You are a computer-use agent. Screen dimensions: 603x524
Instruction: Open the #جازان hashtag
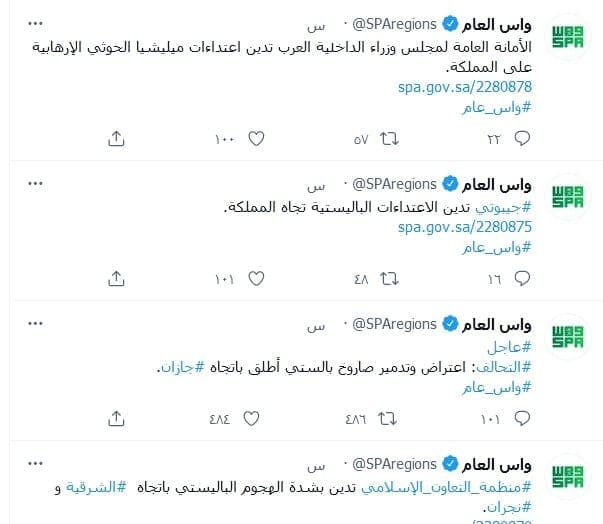click(x=182, y=367)
